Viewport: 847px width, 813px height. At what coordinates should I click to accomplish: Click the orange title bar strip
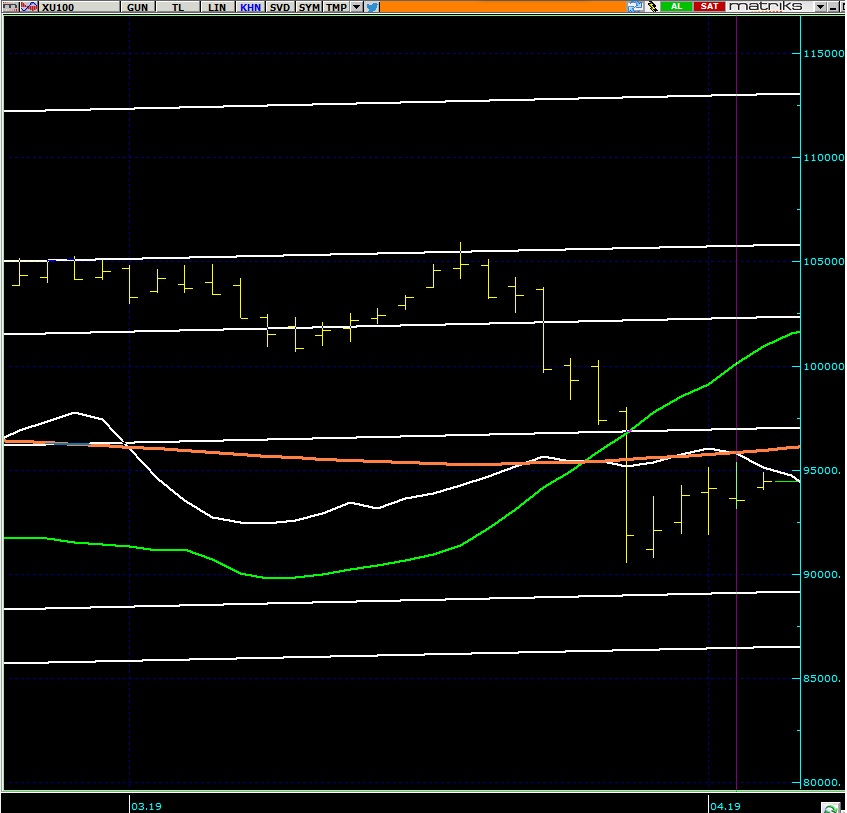[503, 6]
